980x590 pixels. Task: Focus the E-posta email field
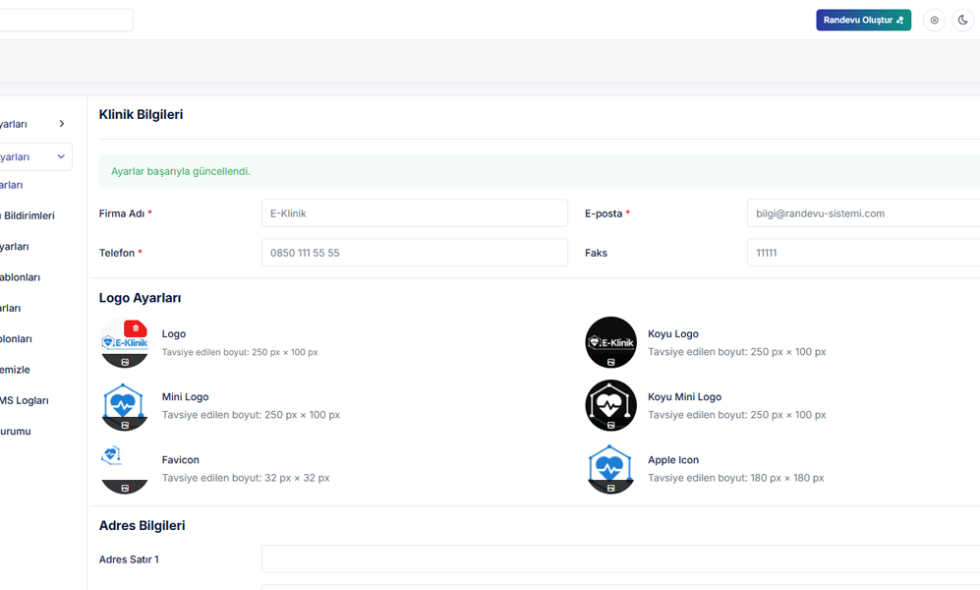(x=862, y=213)
